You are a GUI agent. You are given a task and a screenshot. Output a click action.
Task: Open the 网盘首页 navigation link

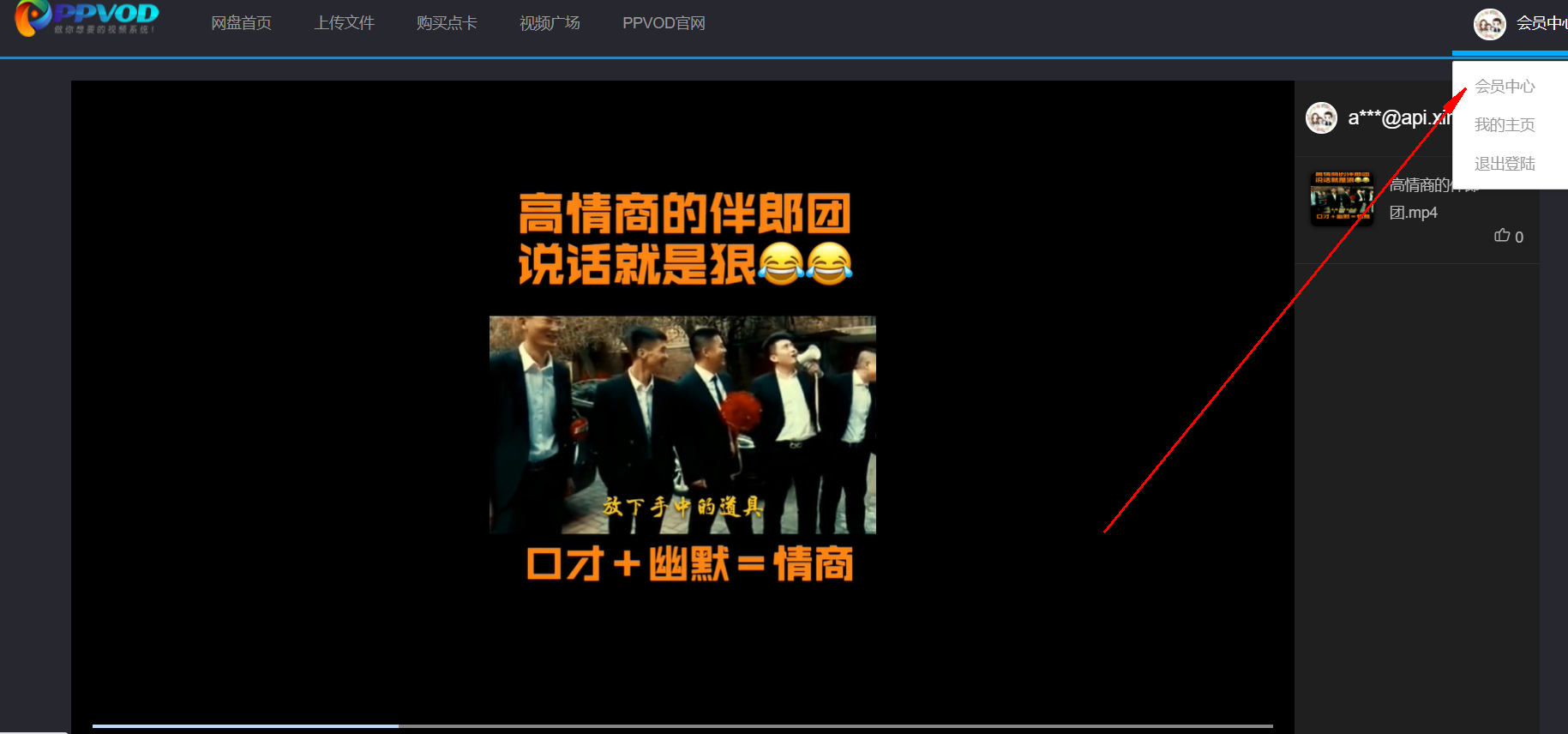241,23
